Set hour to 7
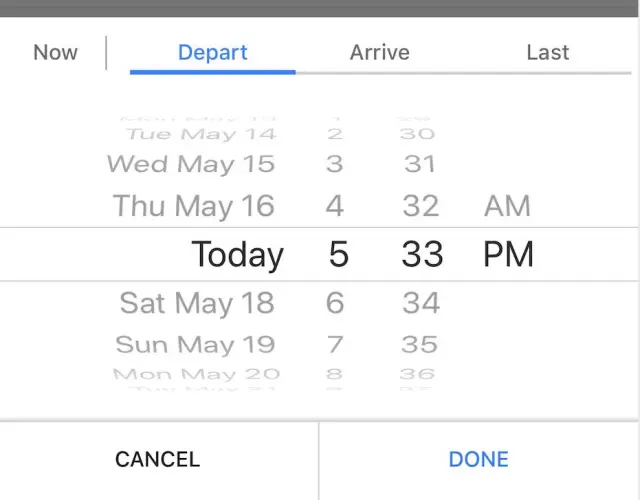Screen dimensions: 640x500 (335, 345)
